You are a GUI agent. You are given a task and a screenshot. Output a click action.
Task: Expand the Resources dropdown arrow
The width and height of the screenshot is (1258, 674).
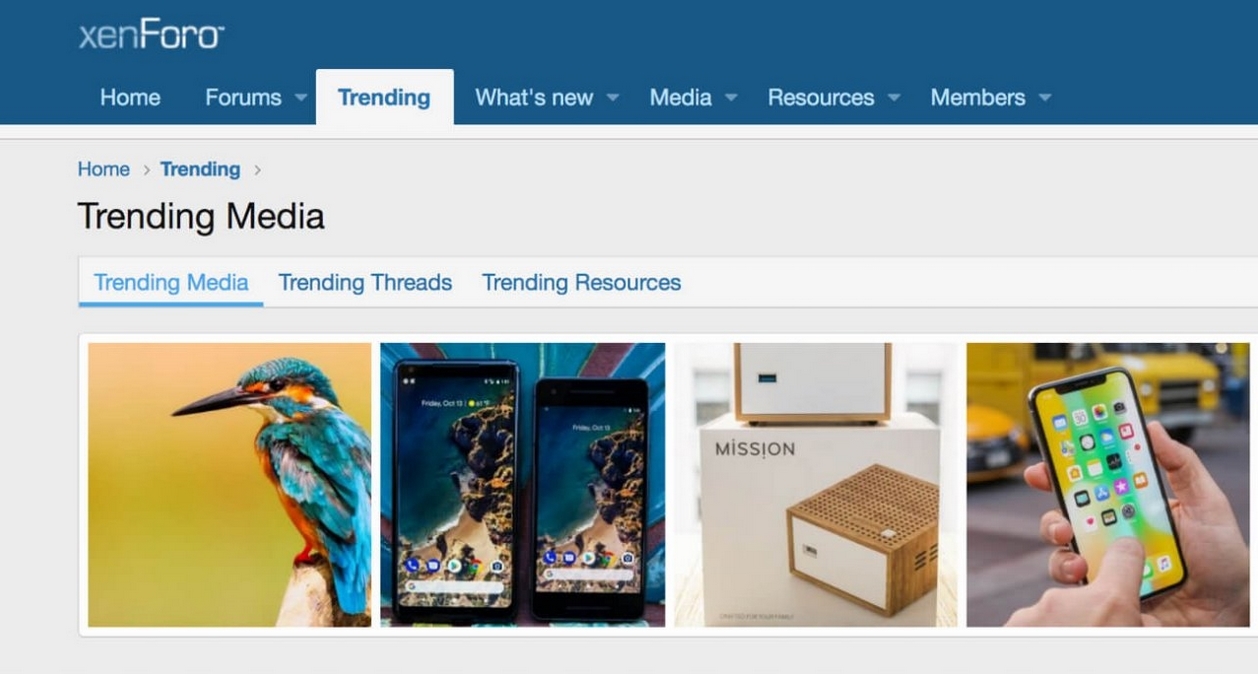click(x=894, y=98)
